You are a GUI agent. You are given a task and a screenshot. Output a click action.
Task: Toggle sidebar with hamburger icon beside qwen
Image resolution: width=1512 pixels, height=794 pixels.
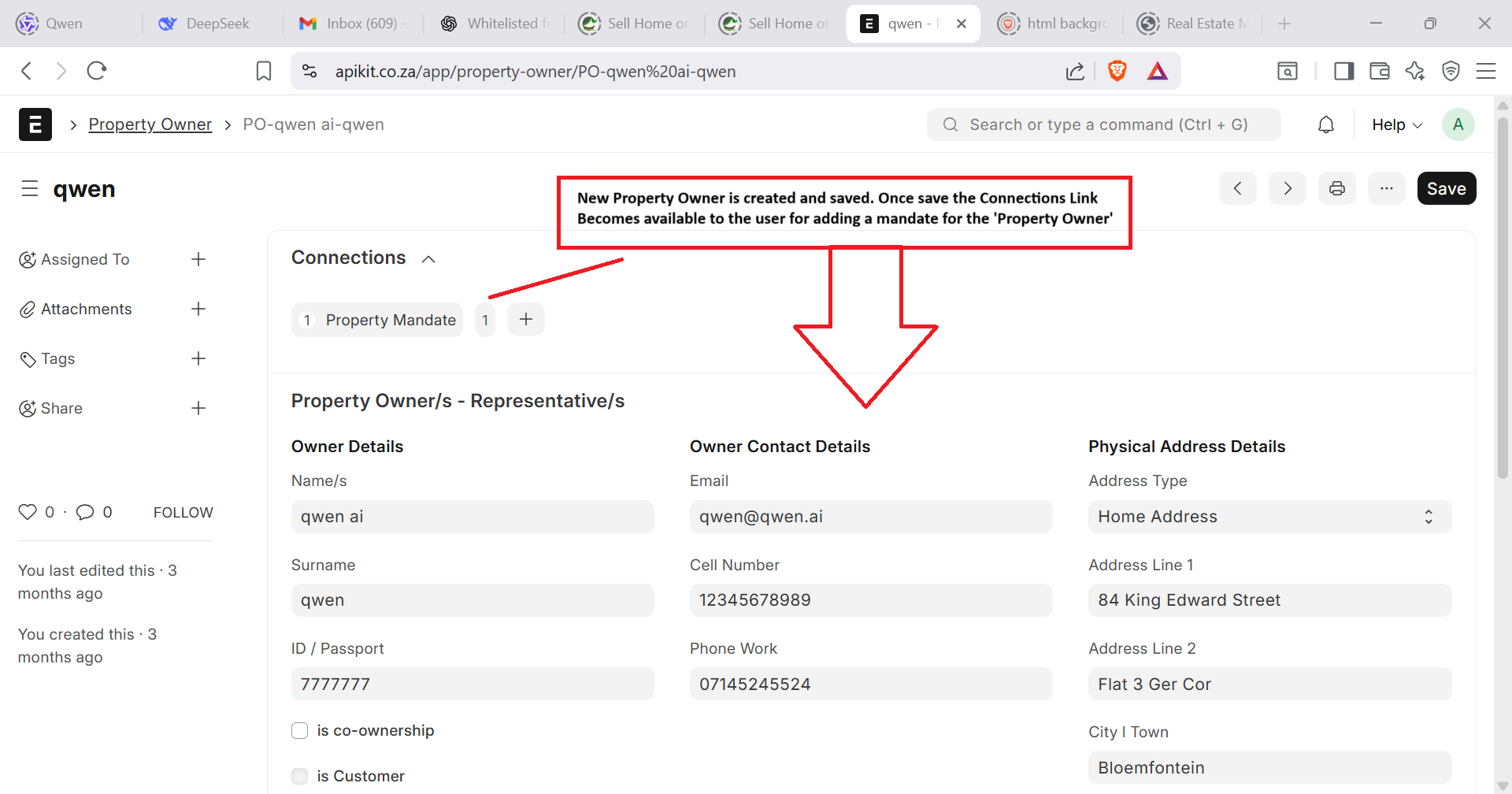coord(30,189)
